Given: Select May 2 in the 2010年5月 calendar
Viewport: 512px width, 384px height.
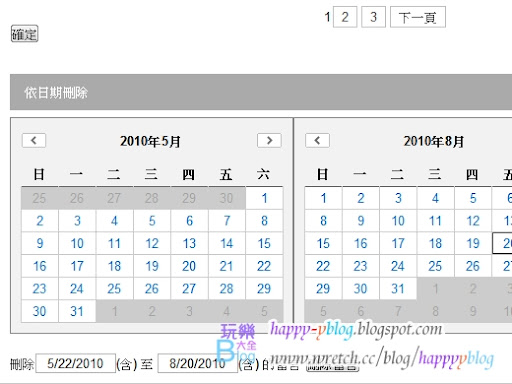Looking at the screenshot, I should coord(40,221).
